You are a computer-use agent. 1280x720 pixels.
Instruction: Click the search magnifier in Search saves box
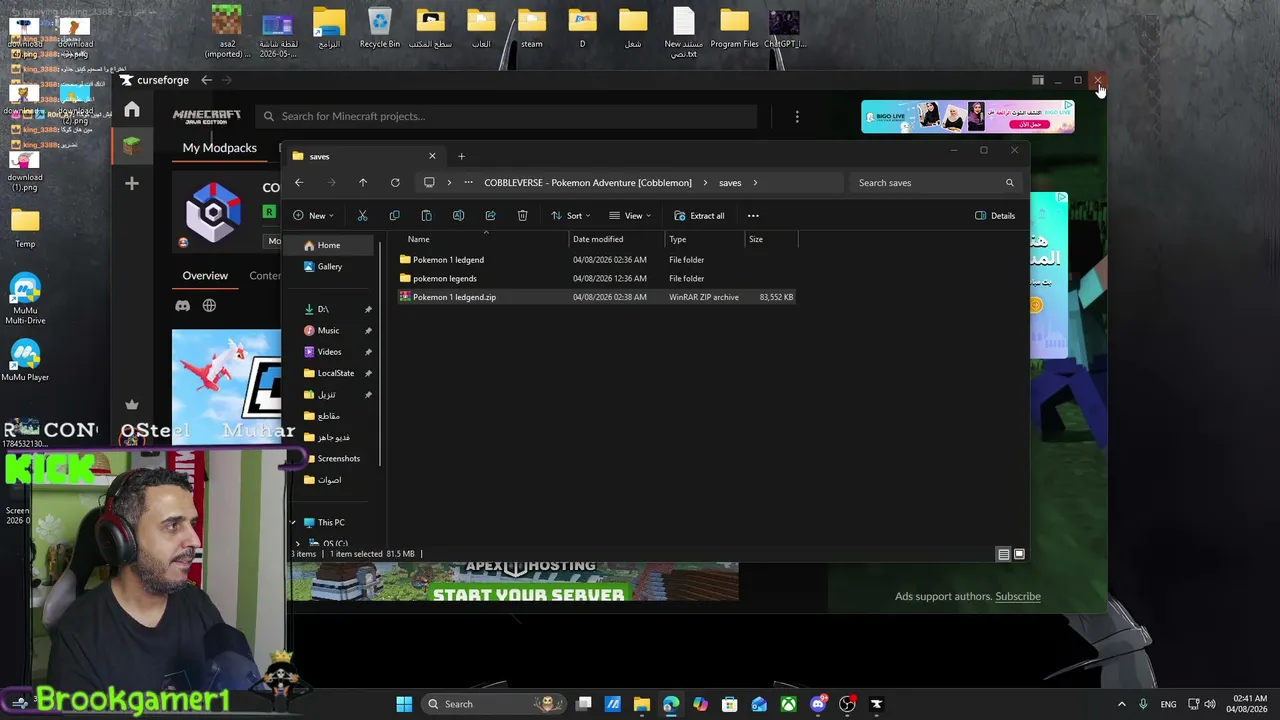[1009, 183]
